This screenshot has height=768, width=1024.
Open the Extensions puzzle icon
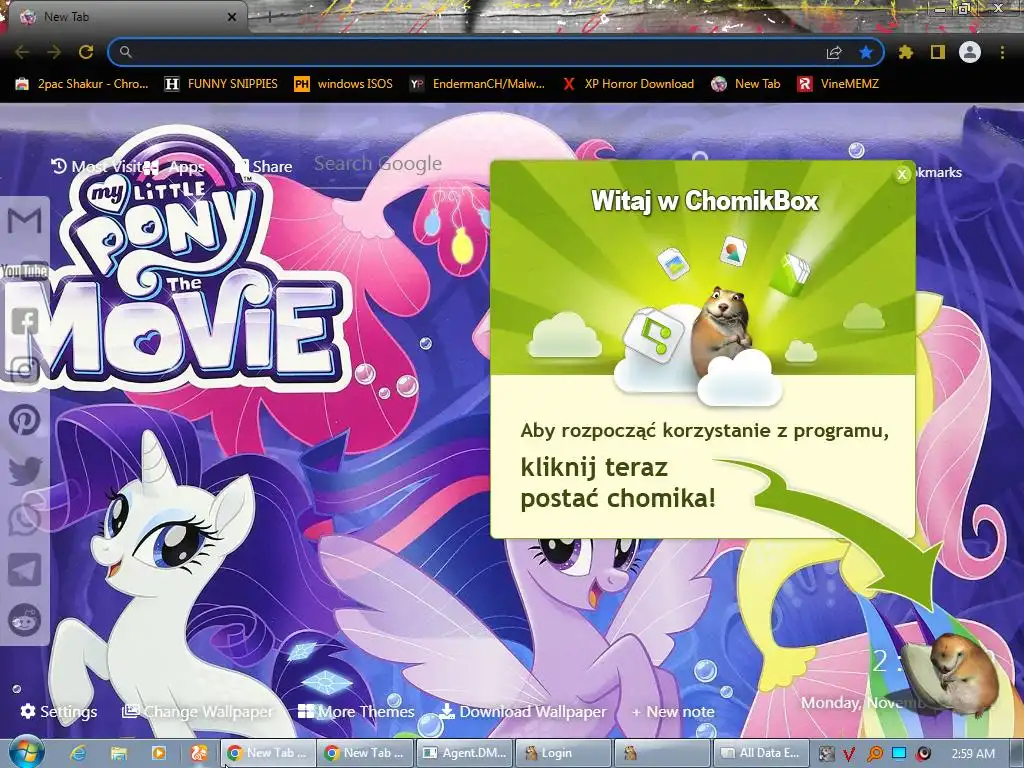pos(905,52)
